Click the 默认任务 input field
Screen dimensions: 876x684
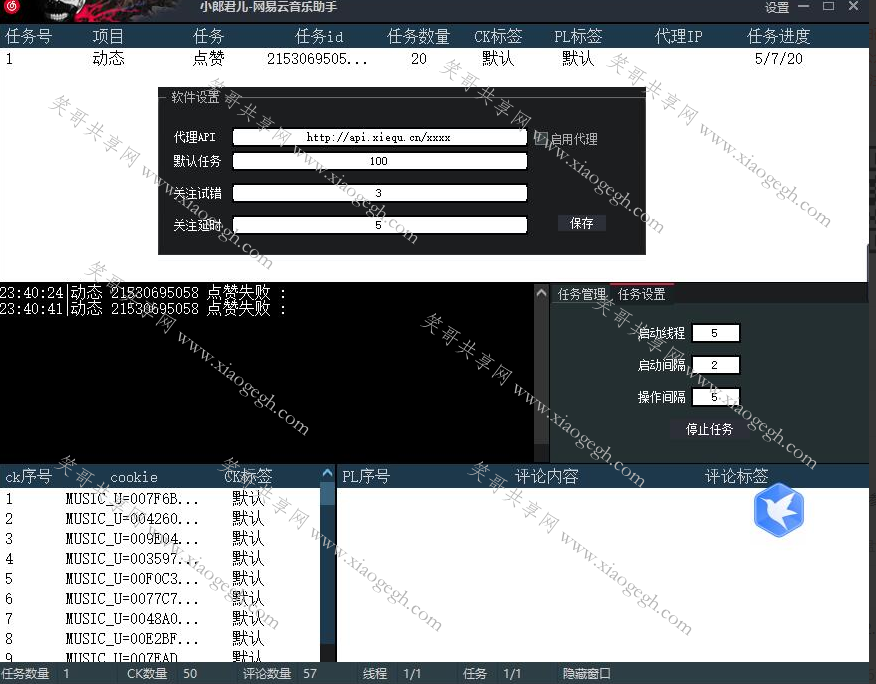[x=379, y=161]
